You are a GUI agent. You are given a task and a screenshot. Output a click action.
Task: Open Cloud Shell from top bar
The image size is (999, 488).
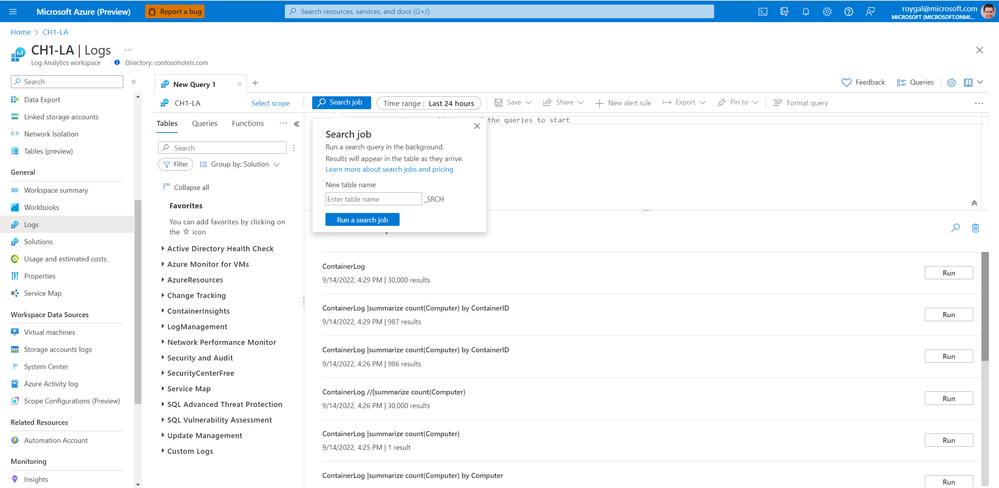pyautogui.click(x=763, y=11)
